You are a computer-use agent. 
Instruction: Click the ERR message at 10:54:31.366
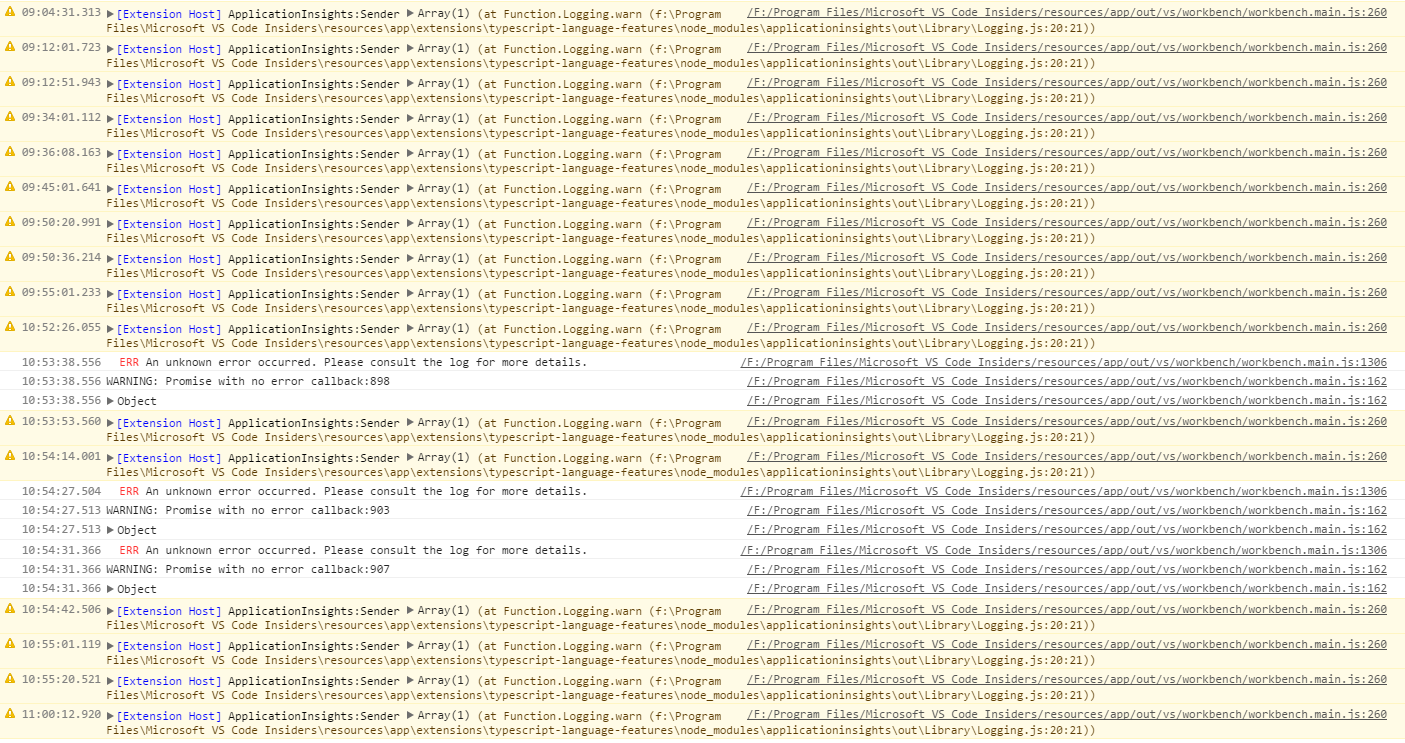(x=353, y=550)
